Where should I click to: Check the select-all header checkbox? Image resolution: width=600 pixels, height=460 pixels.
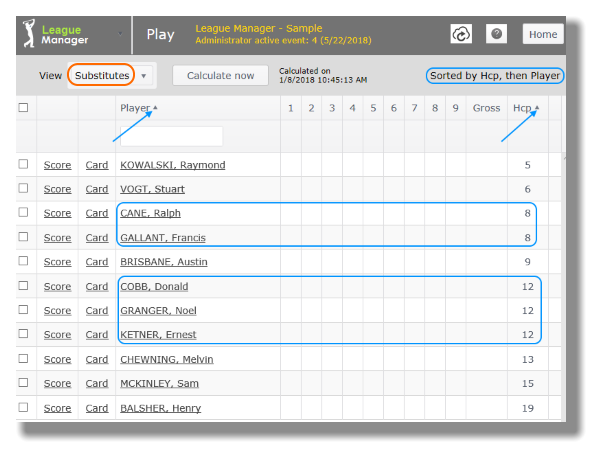23,108
